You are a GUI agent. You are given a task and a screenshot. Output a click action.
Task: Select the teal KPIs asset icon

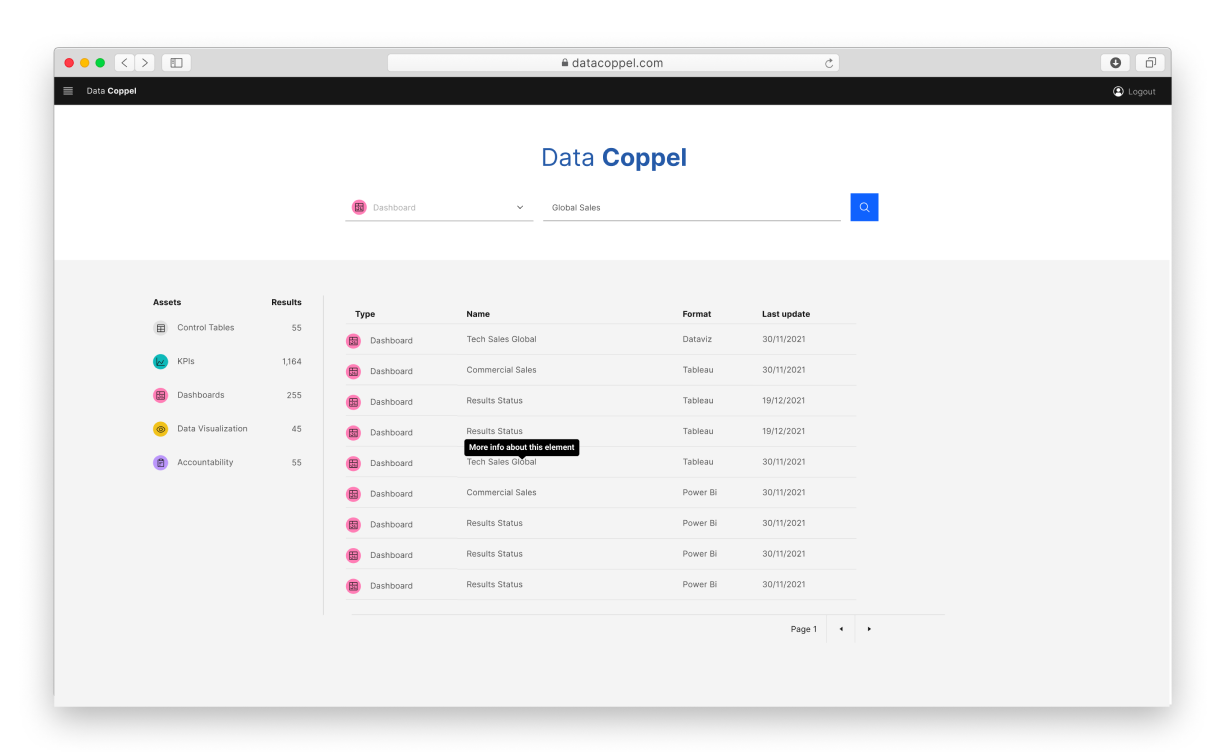[x=161, y=362]
